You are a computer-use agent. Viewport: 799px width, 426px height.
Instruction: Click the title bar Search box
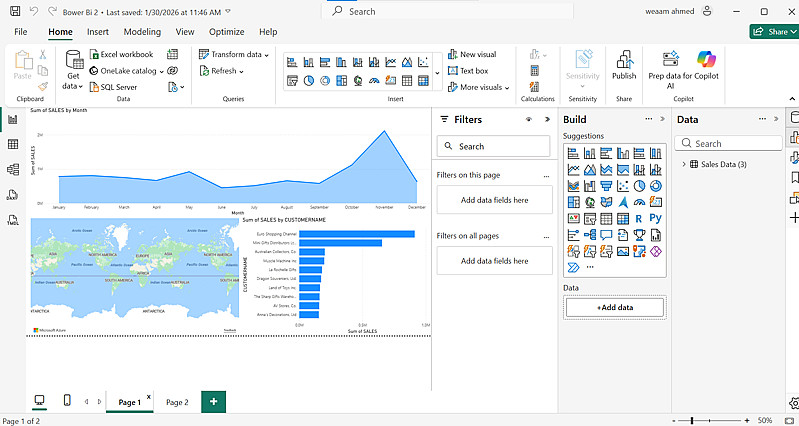[x=447, y=11]
